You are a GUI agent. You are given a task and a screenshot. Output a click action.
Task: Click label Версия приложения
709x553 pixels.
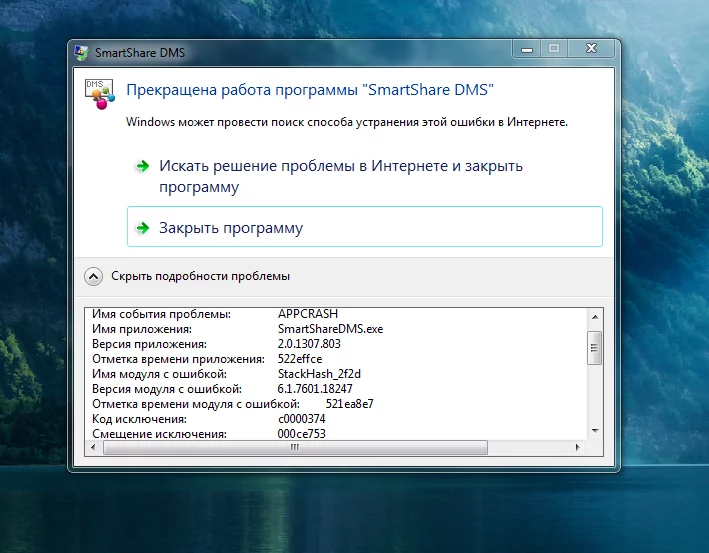point(149,344)
